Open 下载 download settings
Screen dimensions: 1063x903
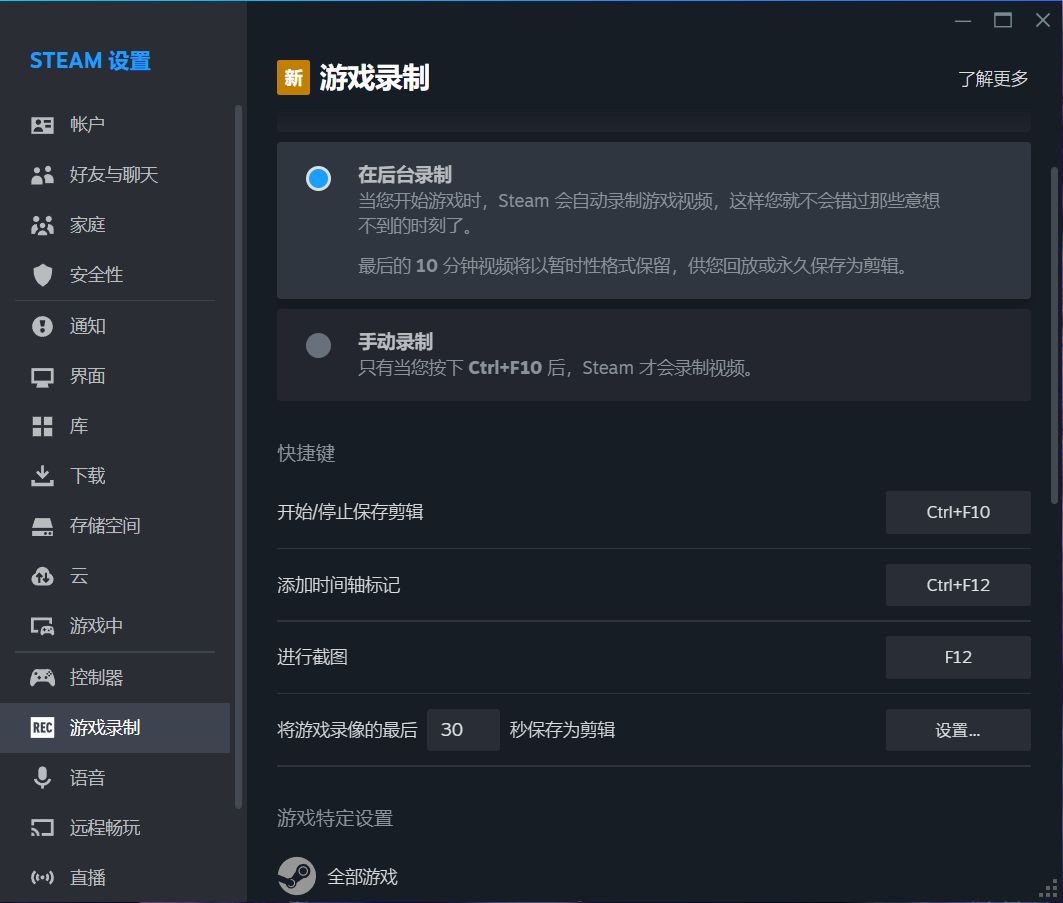click(x=42, y=476)
